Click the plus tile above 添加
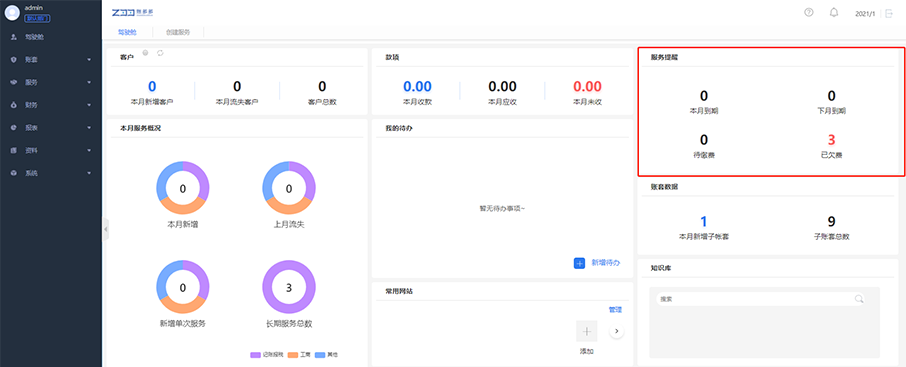The height and width of the screenshot is (367, 906). 586,331
